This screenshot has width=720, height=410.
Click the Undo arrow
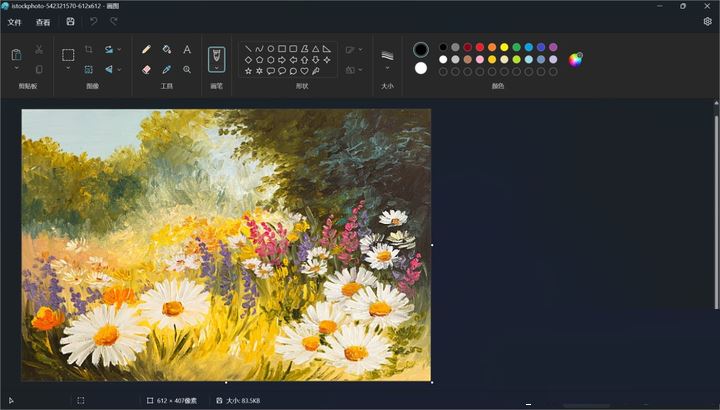tap(93, 22)
